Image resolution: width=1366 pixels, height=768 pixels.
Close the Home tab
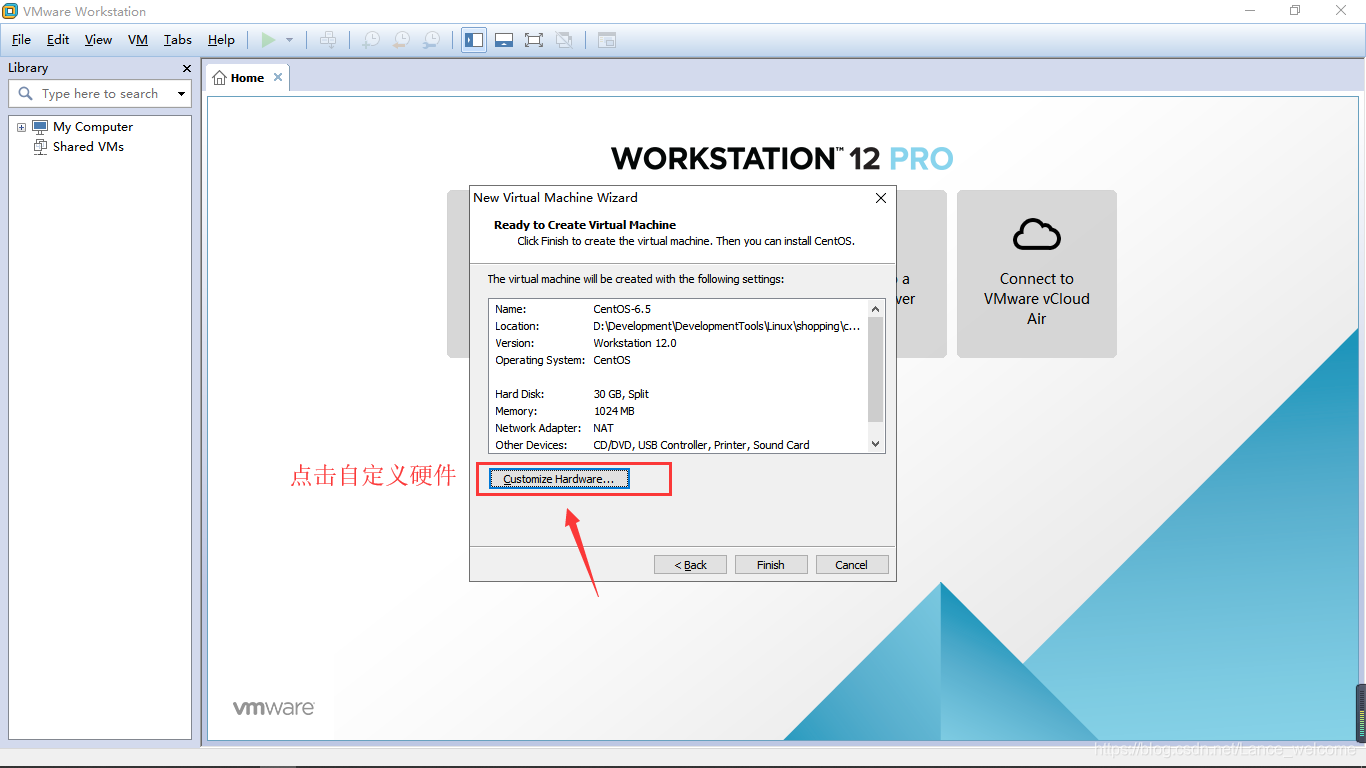click(x=278, y=77)
